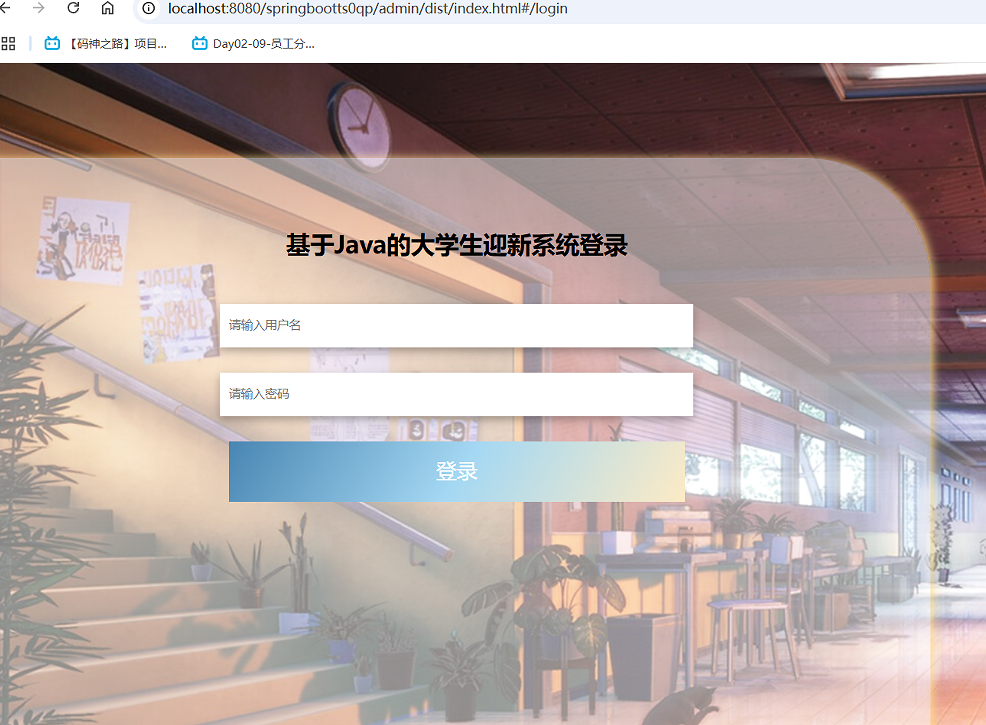This screenshot has width=986, height=725.
Task: View site information icon in address bar
Action: pos(148,8)
